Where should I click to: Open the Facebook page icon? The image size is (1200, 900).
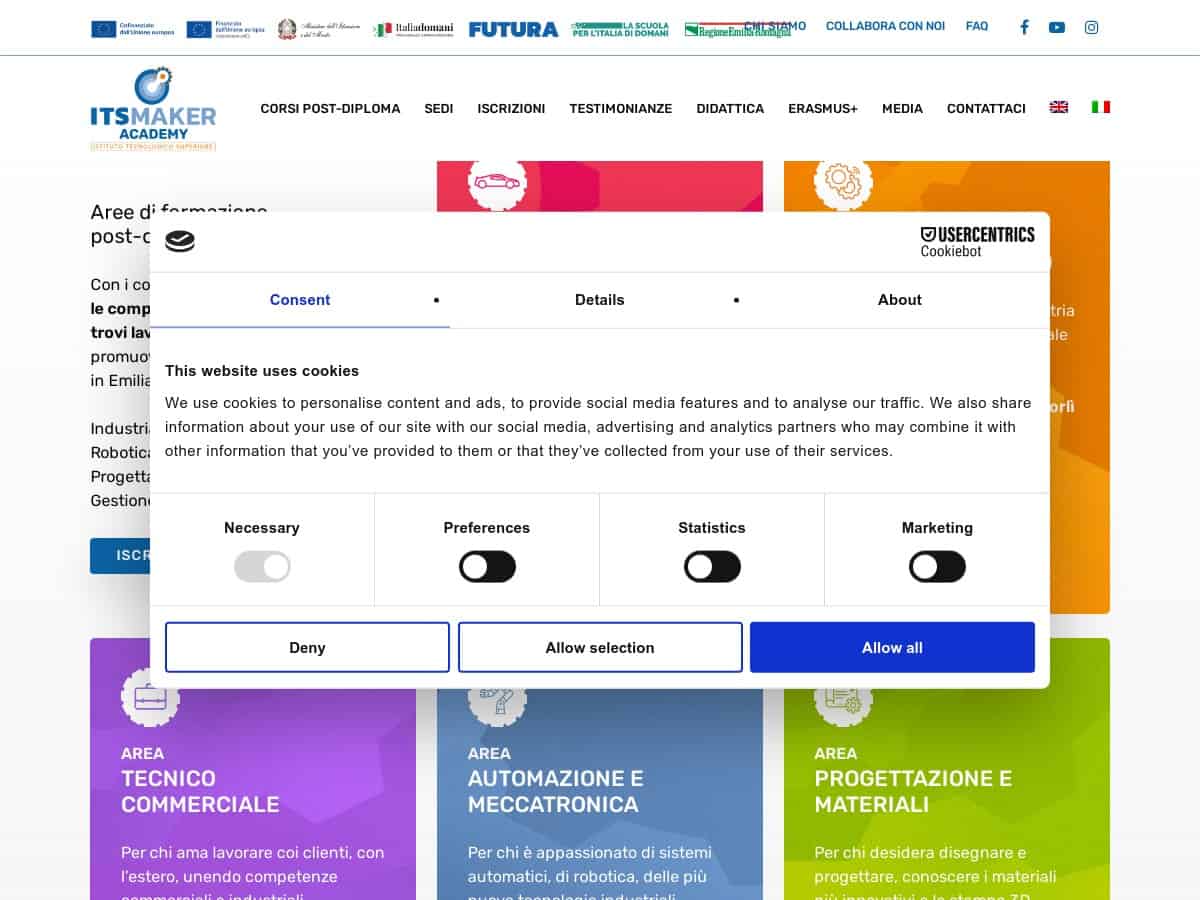(1024, 27)
